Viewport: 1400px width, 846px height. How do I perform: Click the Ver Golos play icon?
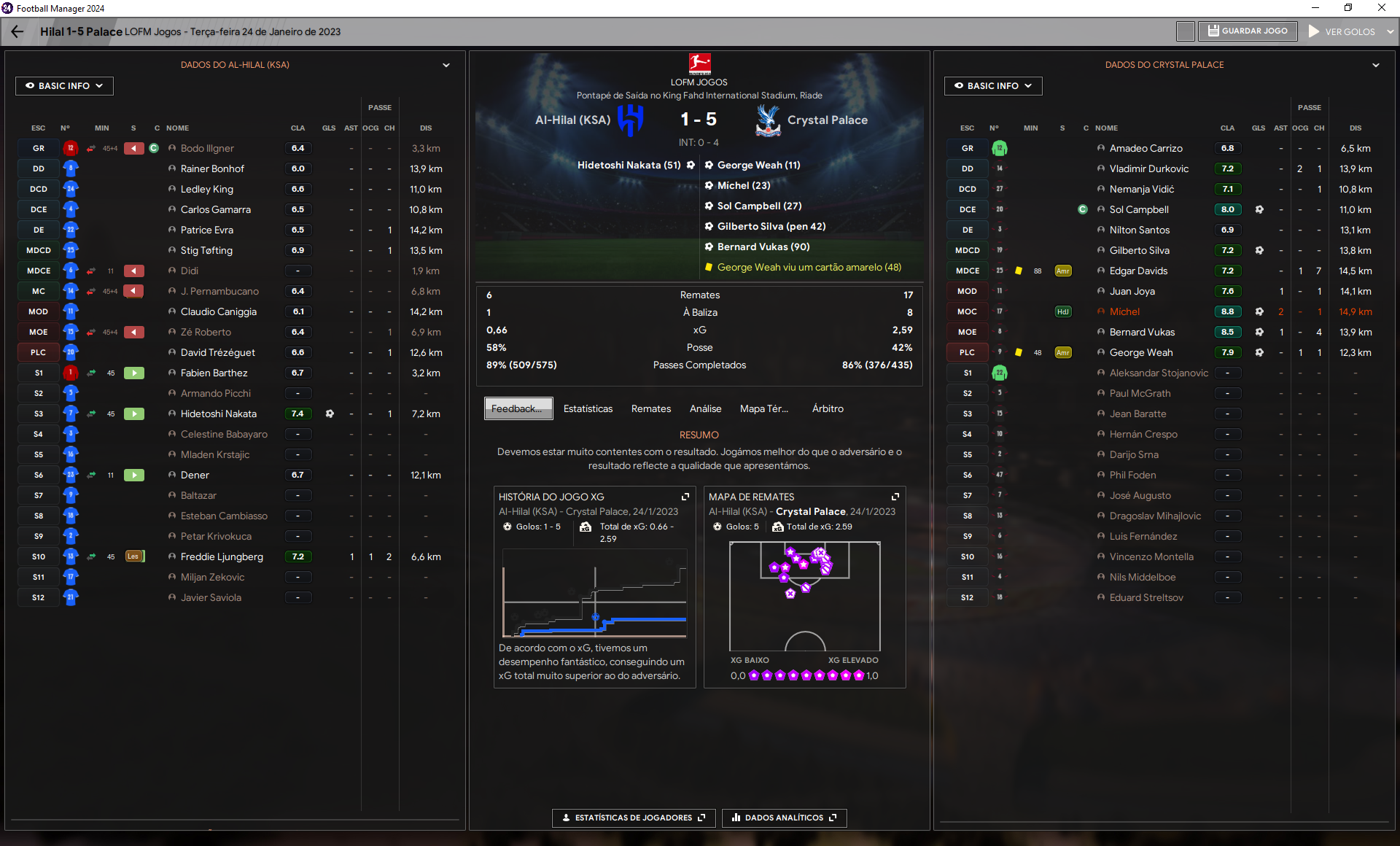coord(1314,31)
